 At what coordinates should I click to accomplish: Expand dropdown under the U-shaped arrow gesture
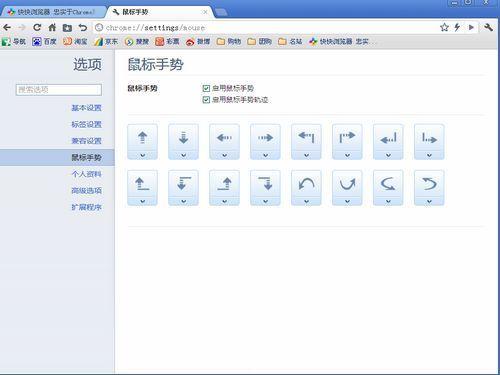[x=347, y=201]
